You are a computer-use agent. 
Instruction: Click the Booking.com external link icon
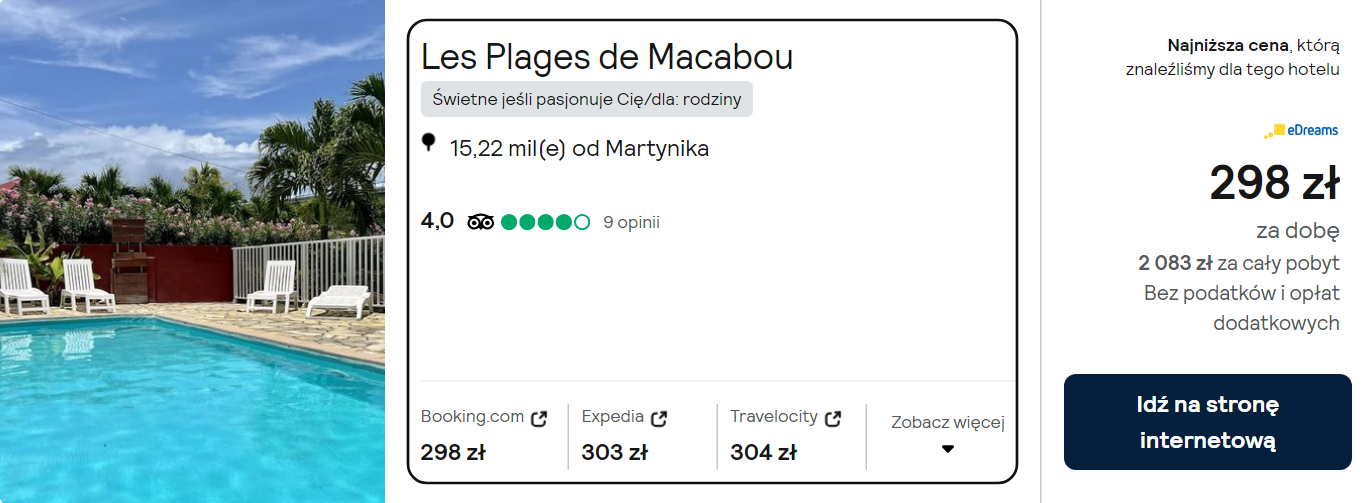pos(539,419)
